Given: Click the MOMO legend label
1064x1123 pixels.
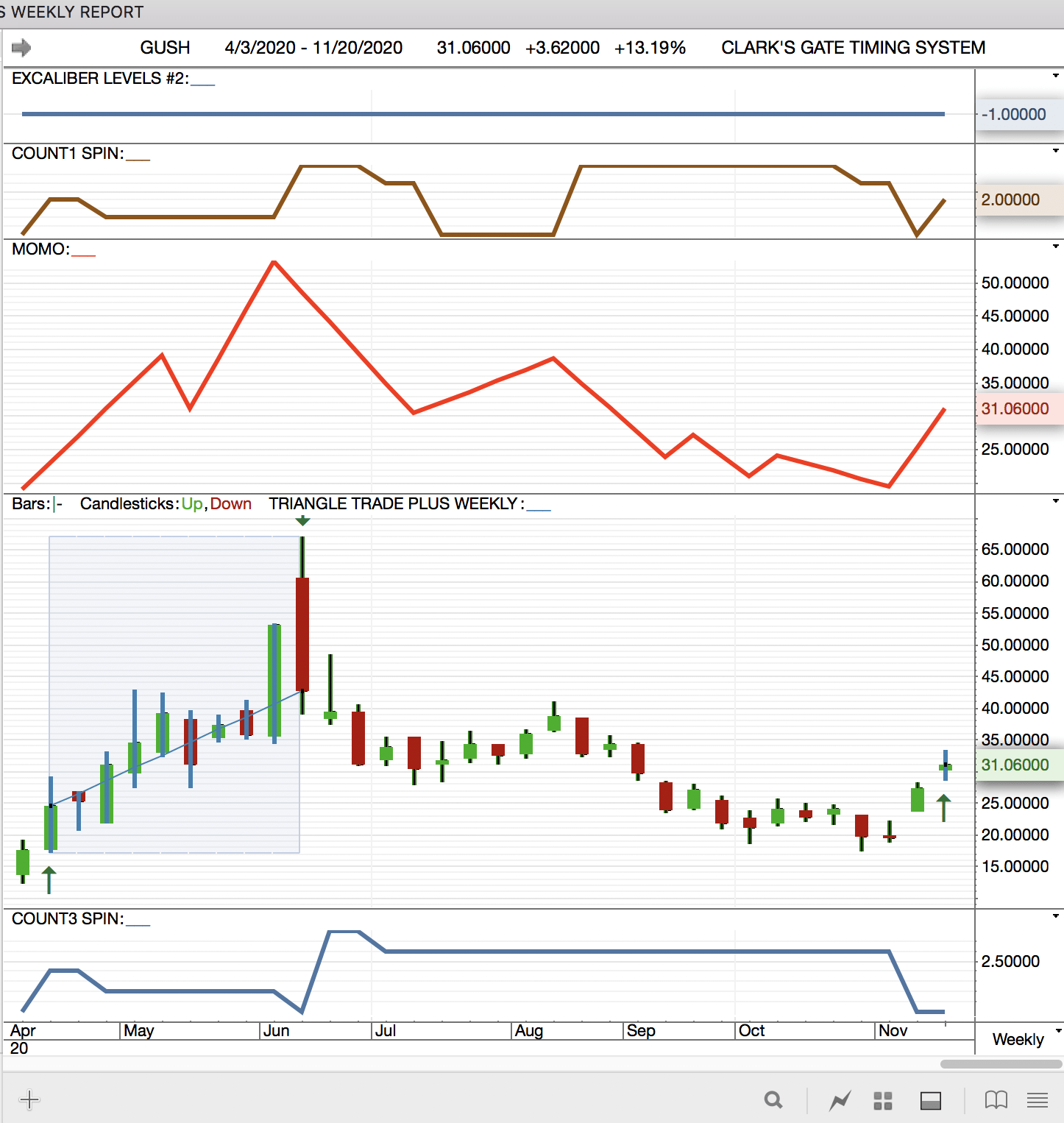Looking at the screenshot, I should pos(40,249).
